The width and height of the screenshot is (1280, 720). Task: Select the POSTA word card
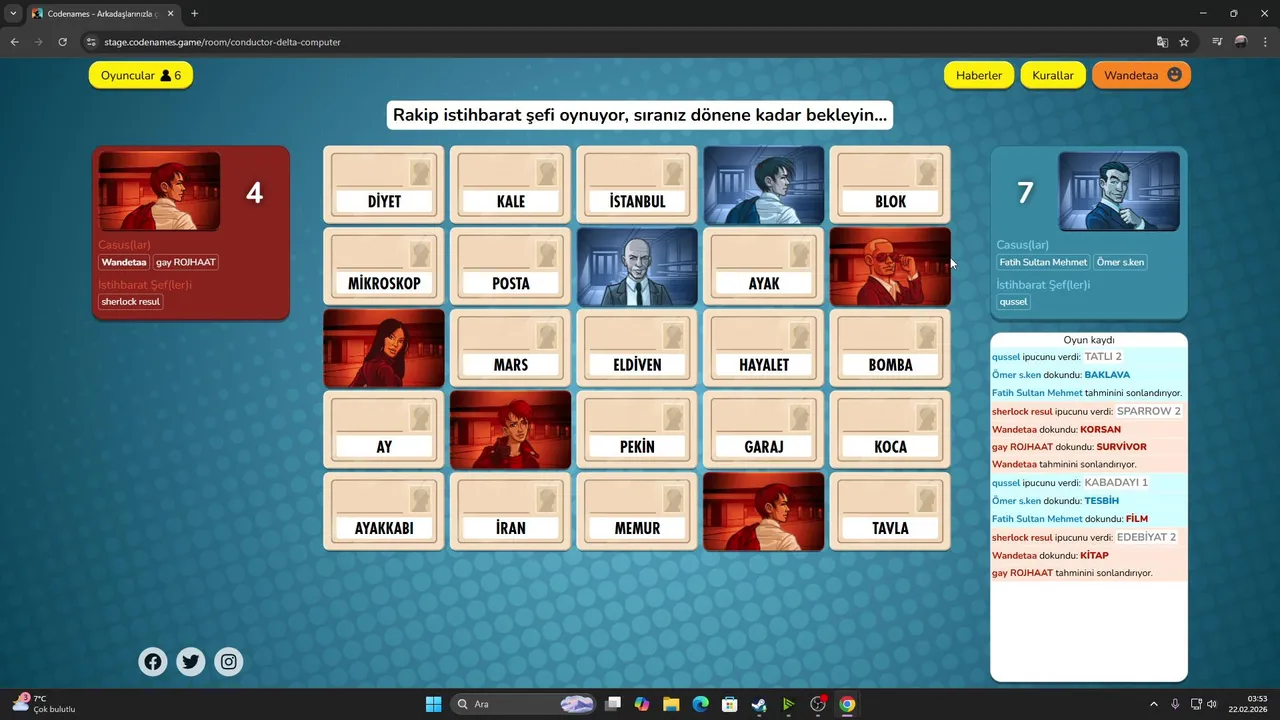pyautogui.click(x=511, y=267)
